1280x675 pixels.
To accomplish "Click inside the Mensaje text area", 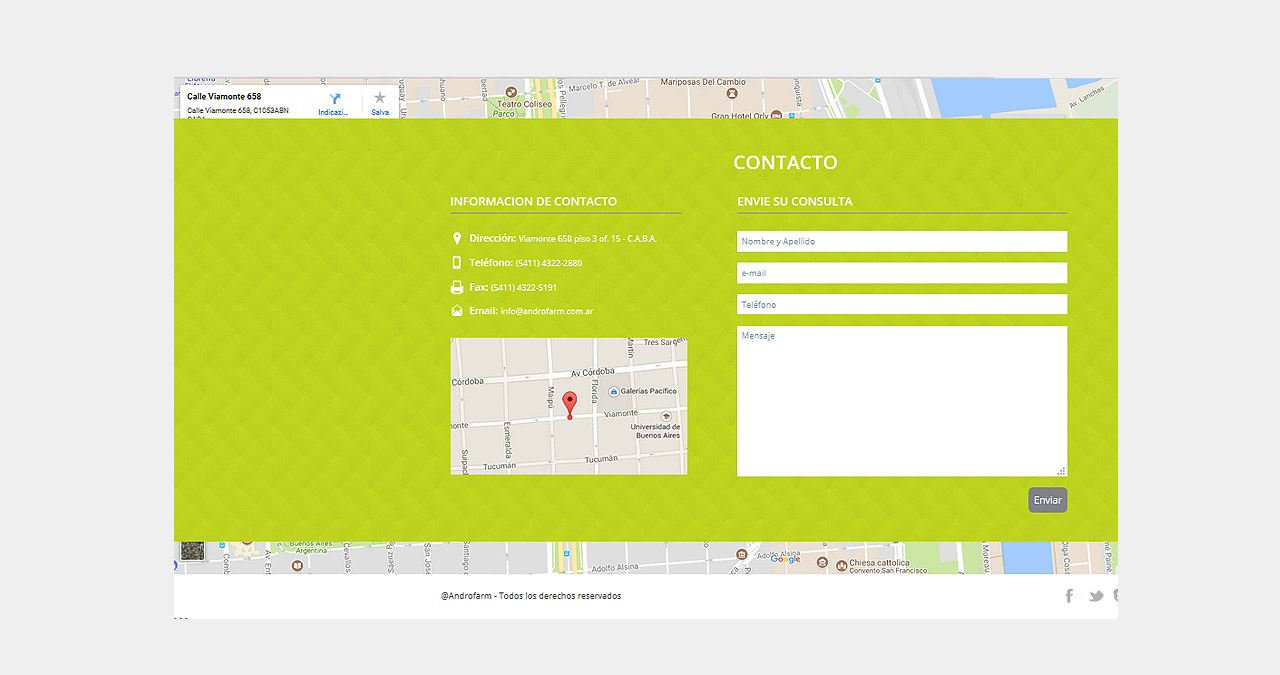I will click(901, 400).
